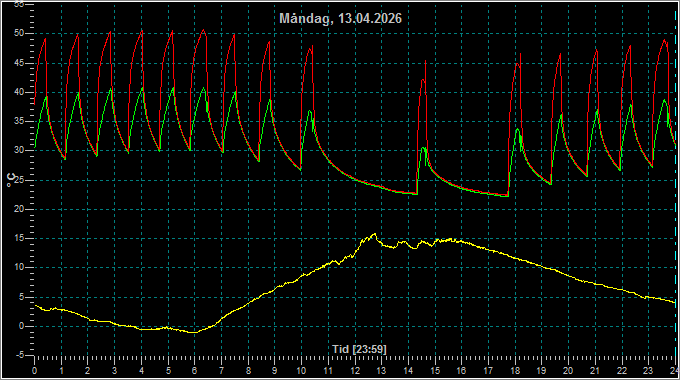
Task: Click the yellow curve minimum near hour 6
Action: [195, 332]
